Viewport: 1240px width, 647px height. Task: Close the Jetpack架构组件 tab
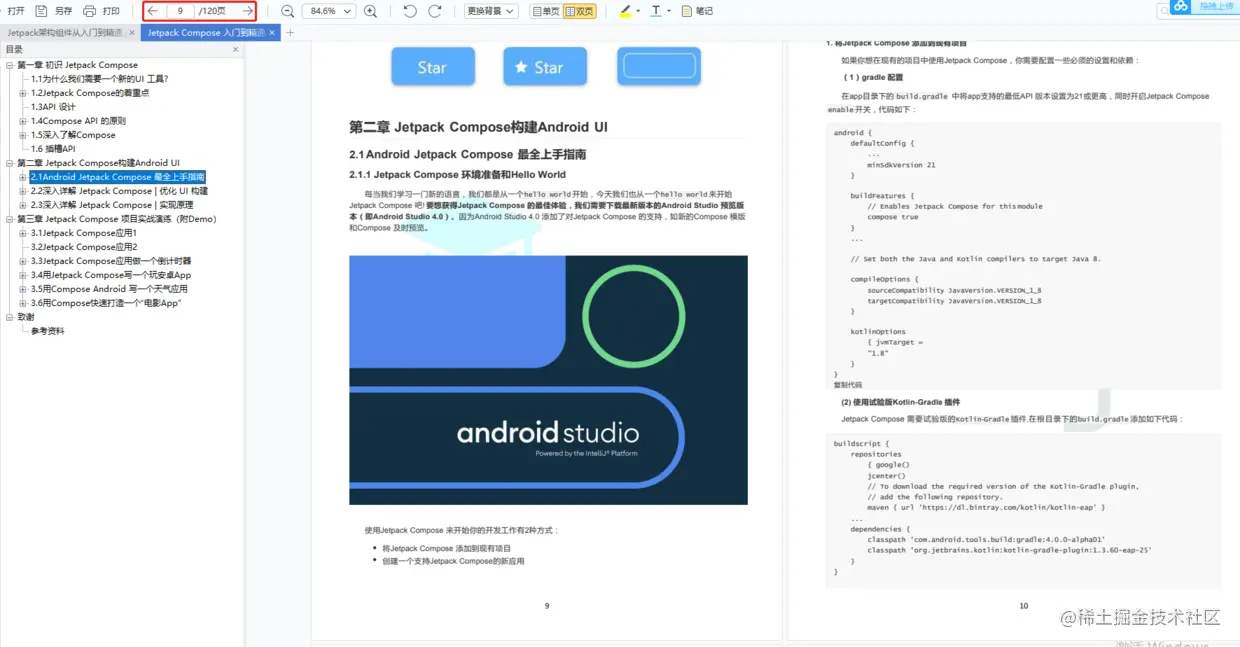tap(132, 33)
